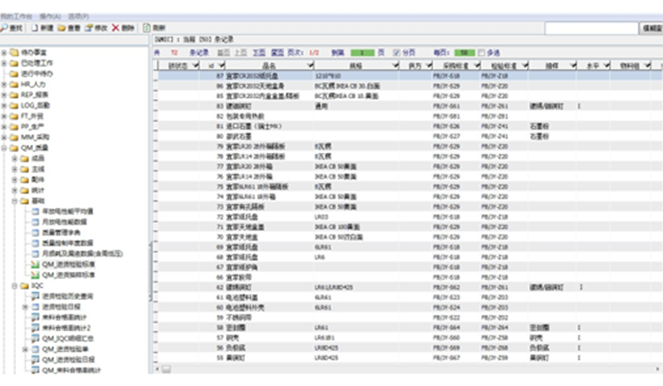Expand the HR_人力 tree folder
Viewport: 663px width, 386px height.
(x=4, y=85)
